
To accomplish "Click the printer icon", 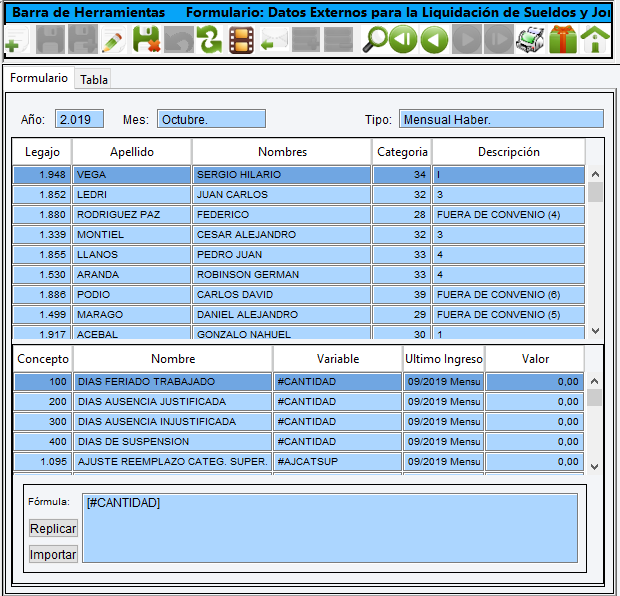I will click(x=529, y=41).
